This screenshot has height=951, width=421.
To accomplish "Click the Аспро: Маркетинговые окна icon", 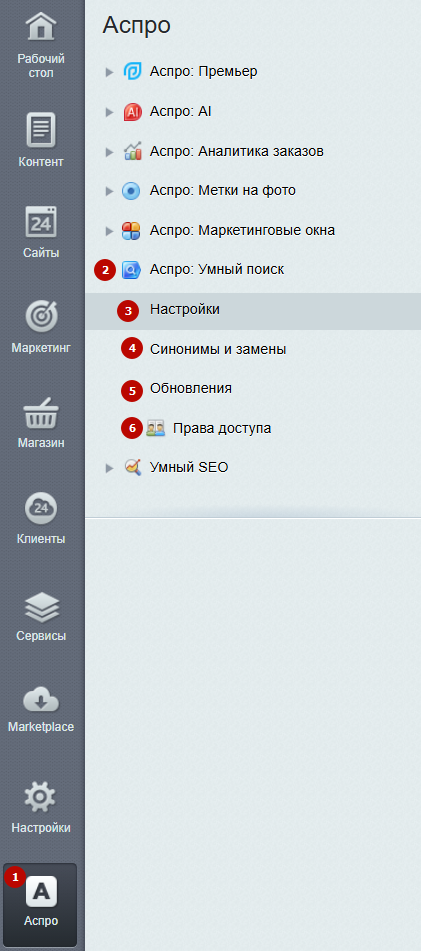I will point(132,230).
